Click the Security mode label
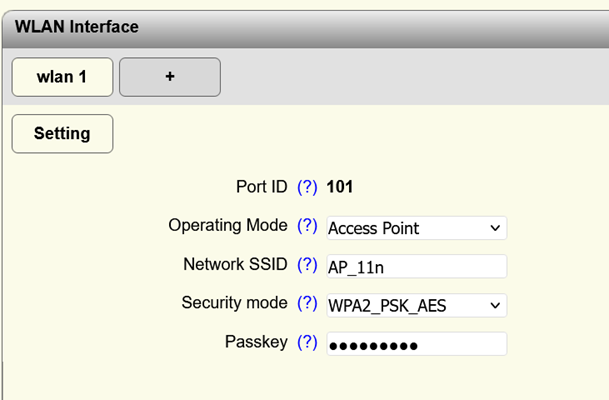The height and width of the screenshot is (400, 609). [x=234, y=303]
